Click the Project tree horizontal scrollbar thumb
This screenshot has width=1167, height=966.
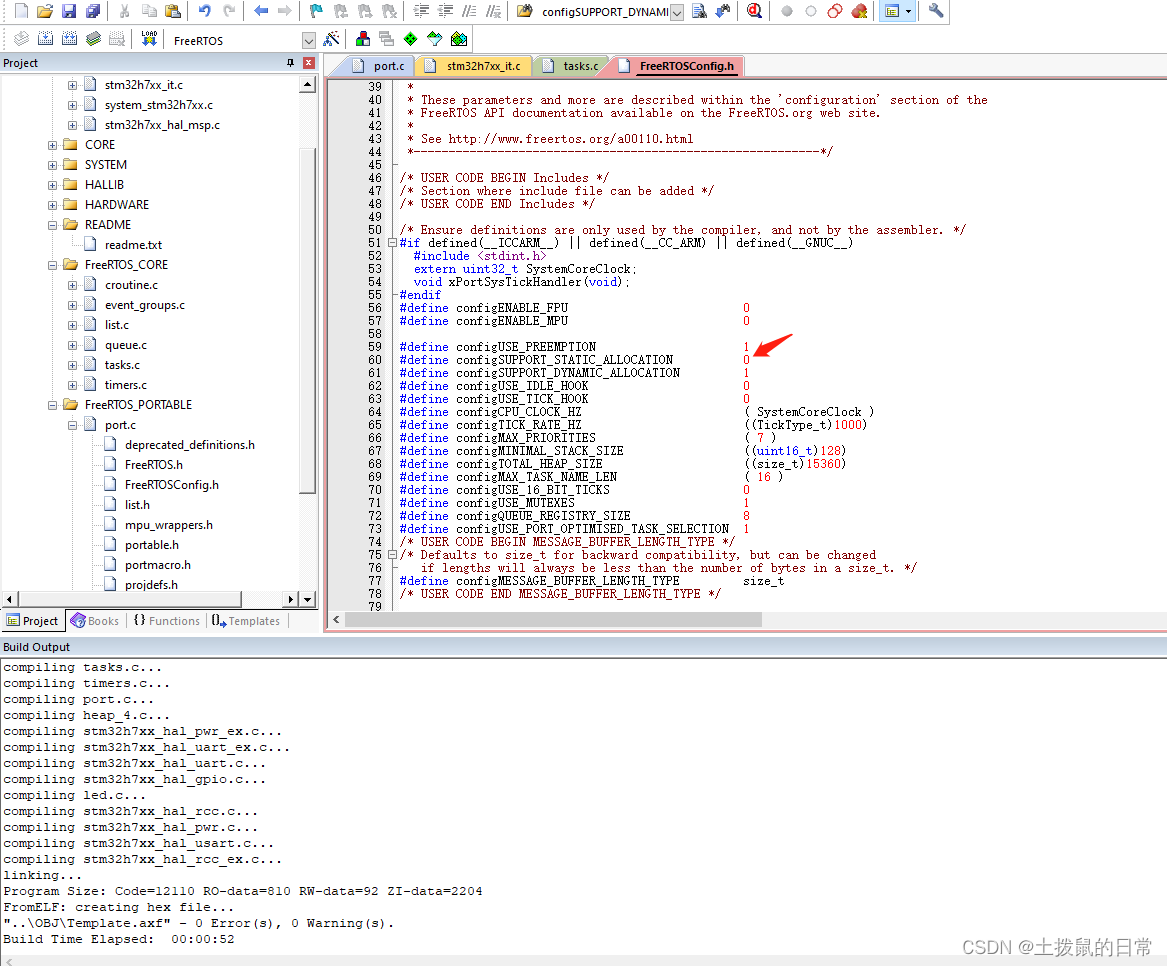130,599
